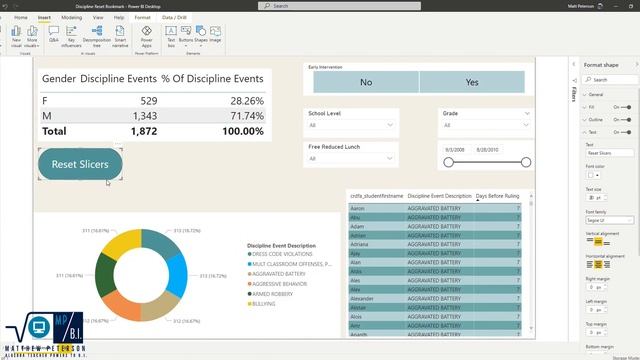Open the Filters pane funnel icon
The image size is (640, 360).
tap(574, 80)
